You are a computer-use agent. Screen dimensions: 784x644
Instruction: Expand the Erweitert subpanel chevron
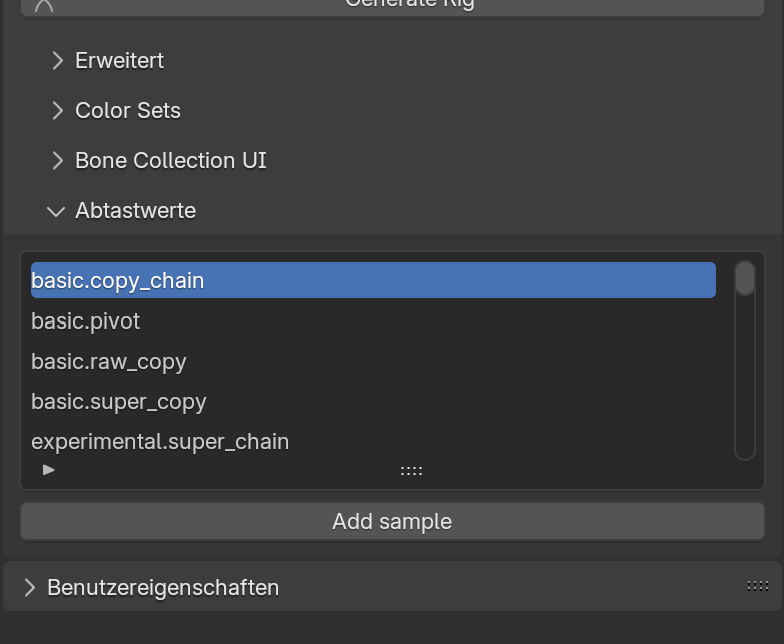point(57,61)
